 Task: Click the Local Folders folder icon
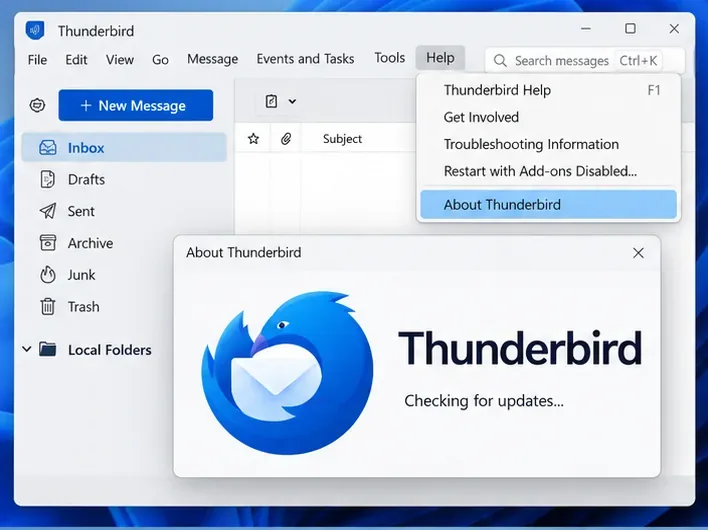[48, 349]
